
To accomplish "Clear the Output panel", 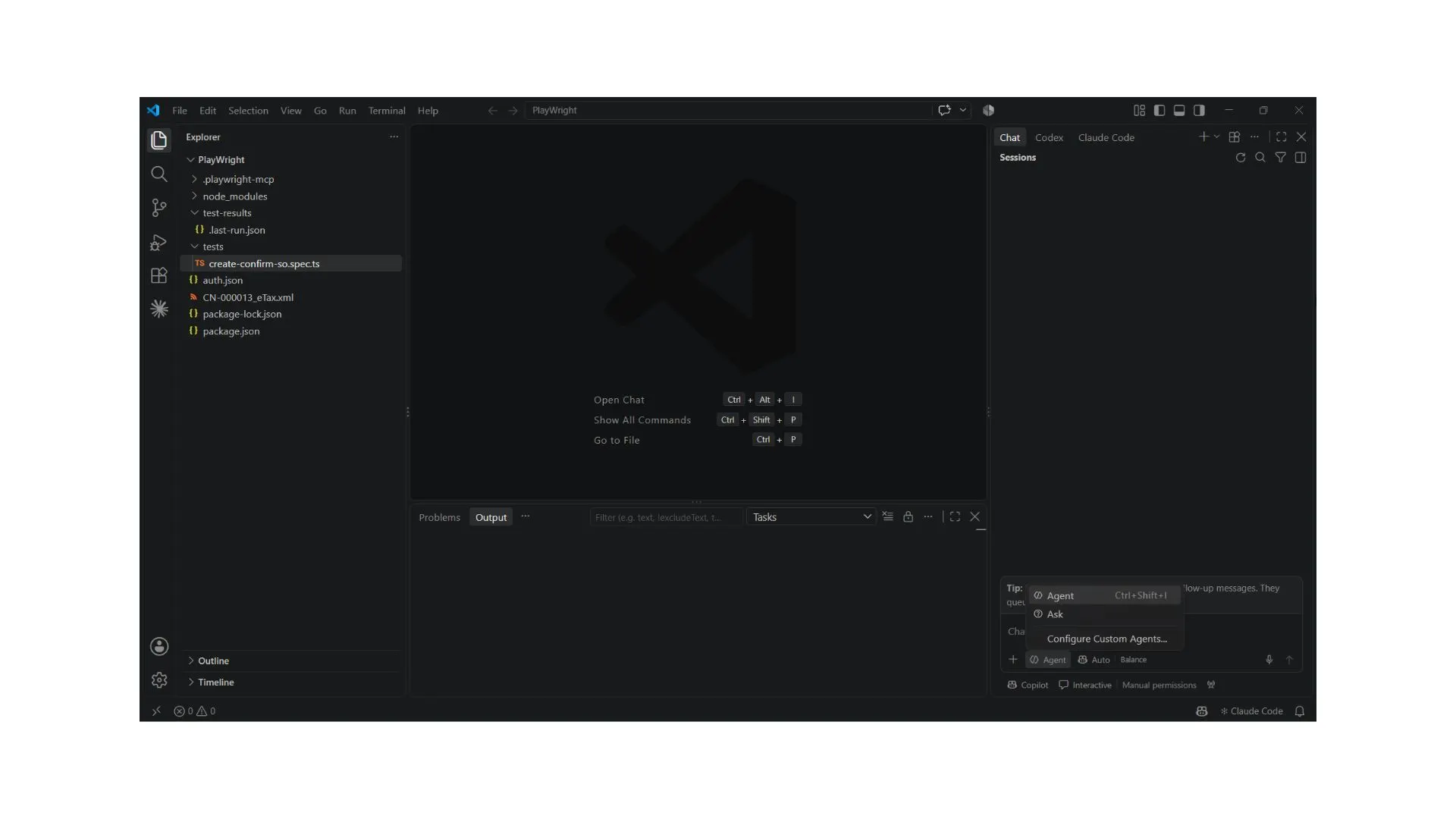I will point(888,516).
